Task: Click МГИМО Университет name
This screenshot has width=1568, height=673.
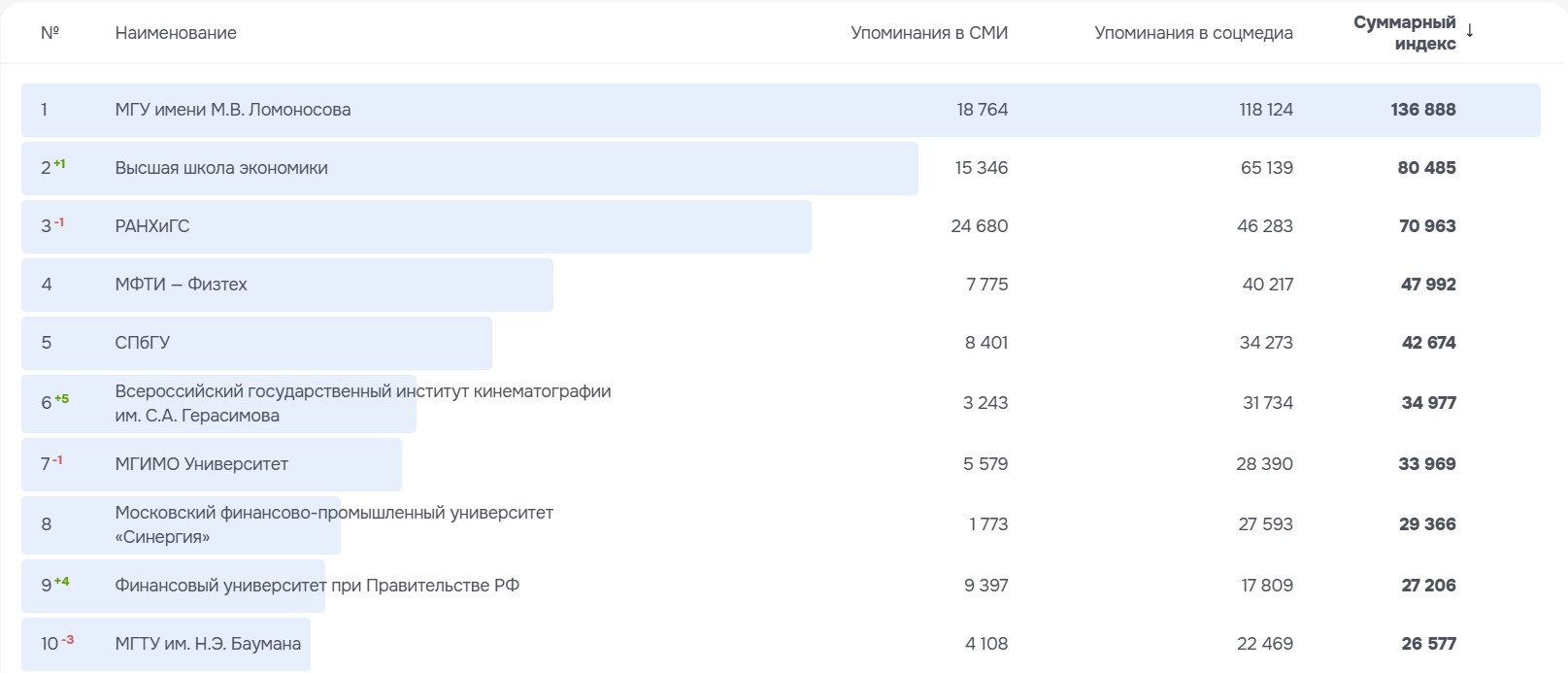Action: (202, 464)
